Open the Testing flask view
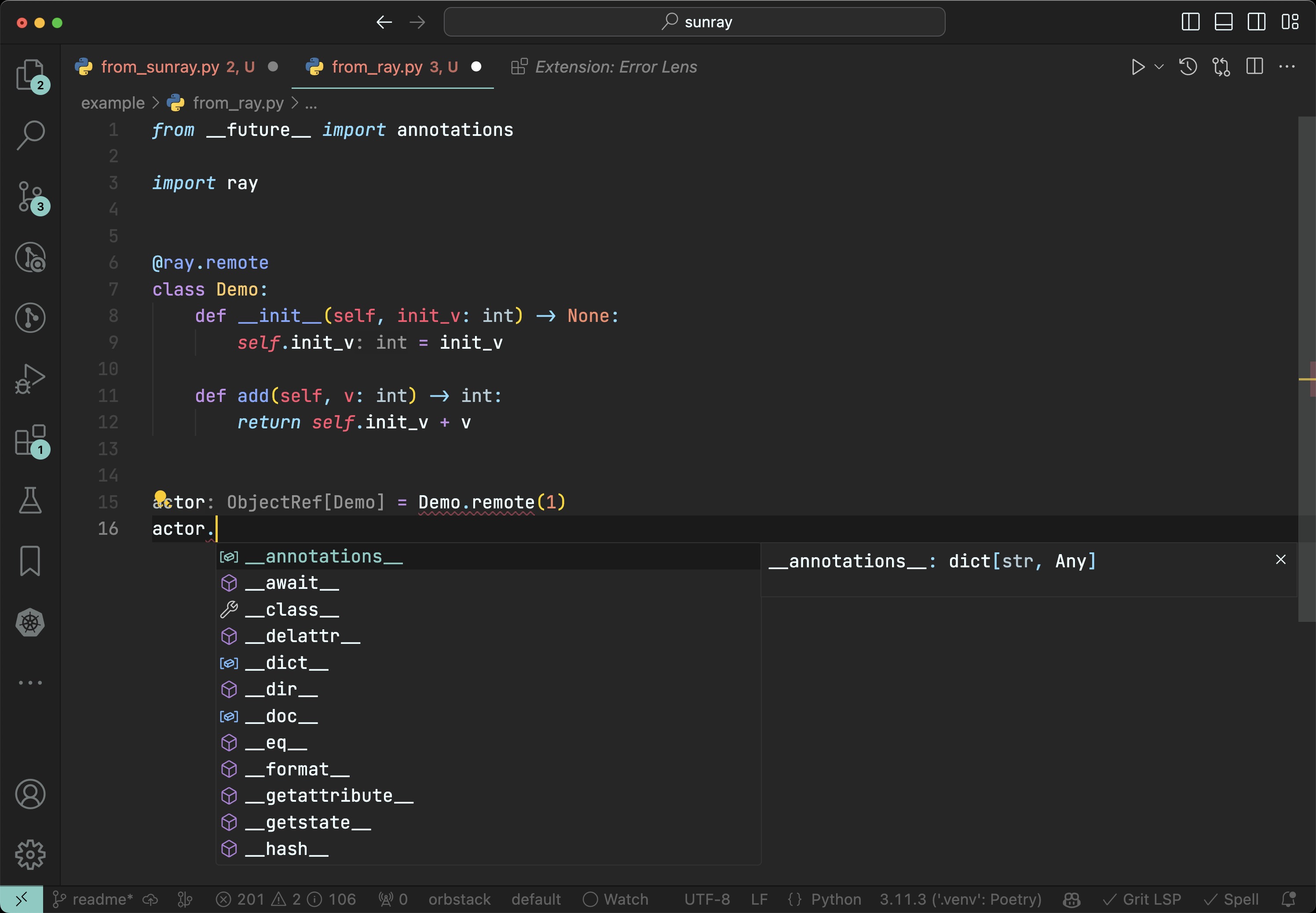 [30, 500]
